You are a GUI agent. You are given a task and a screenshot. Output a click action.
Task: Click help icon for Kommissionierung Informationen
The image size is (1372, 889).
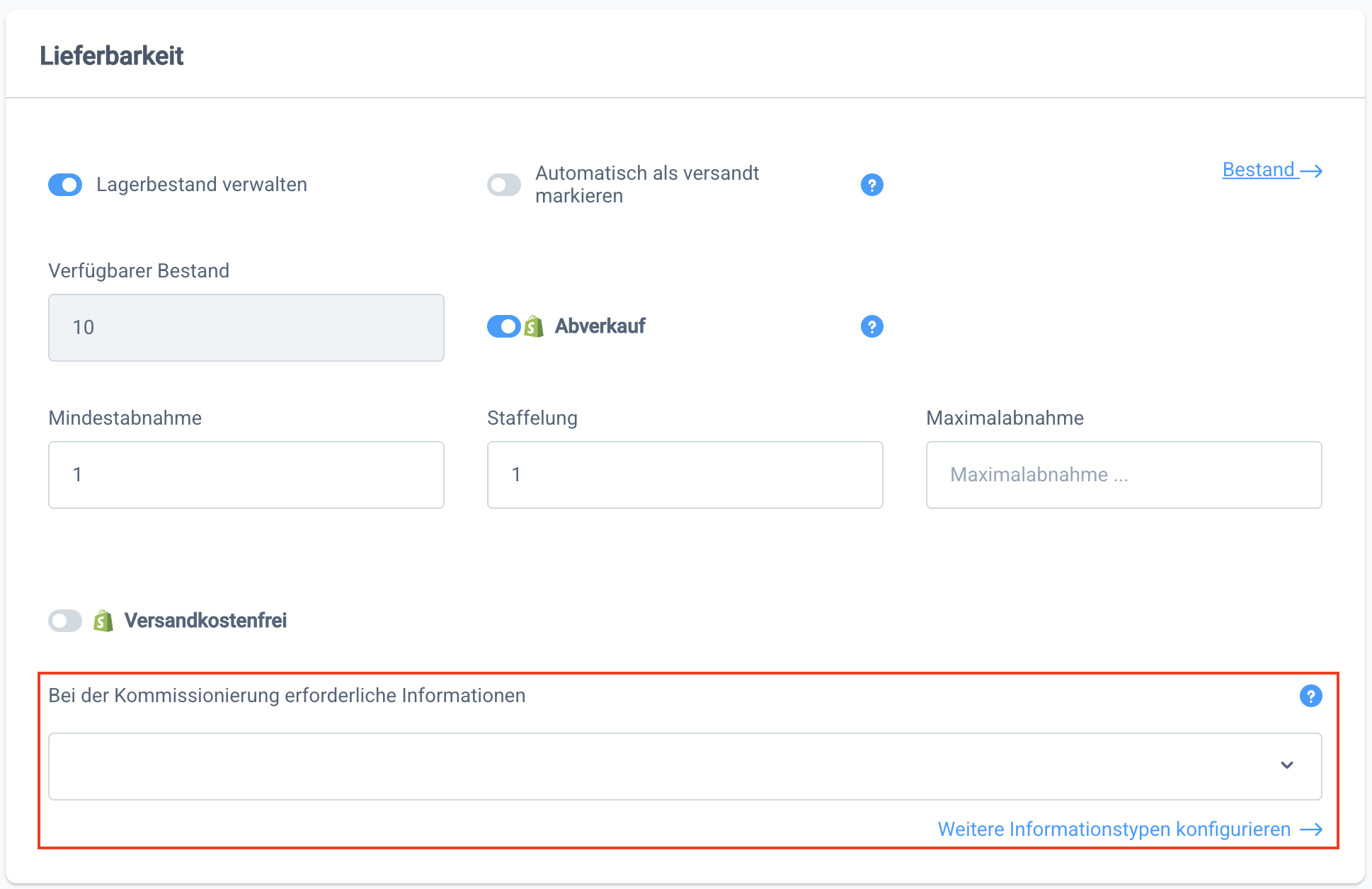tap(1310, 696)
